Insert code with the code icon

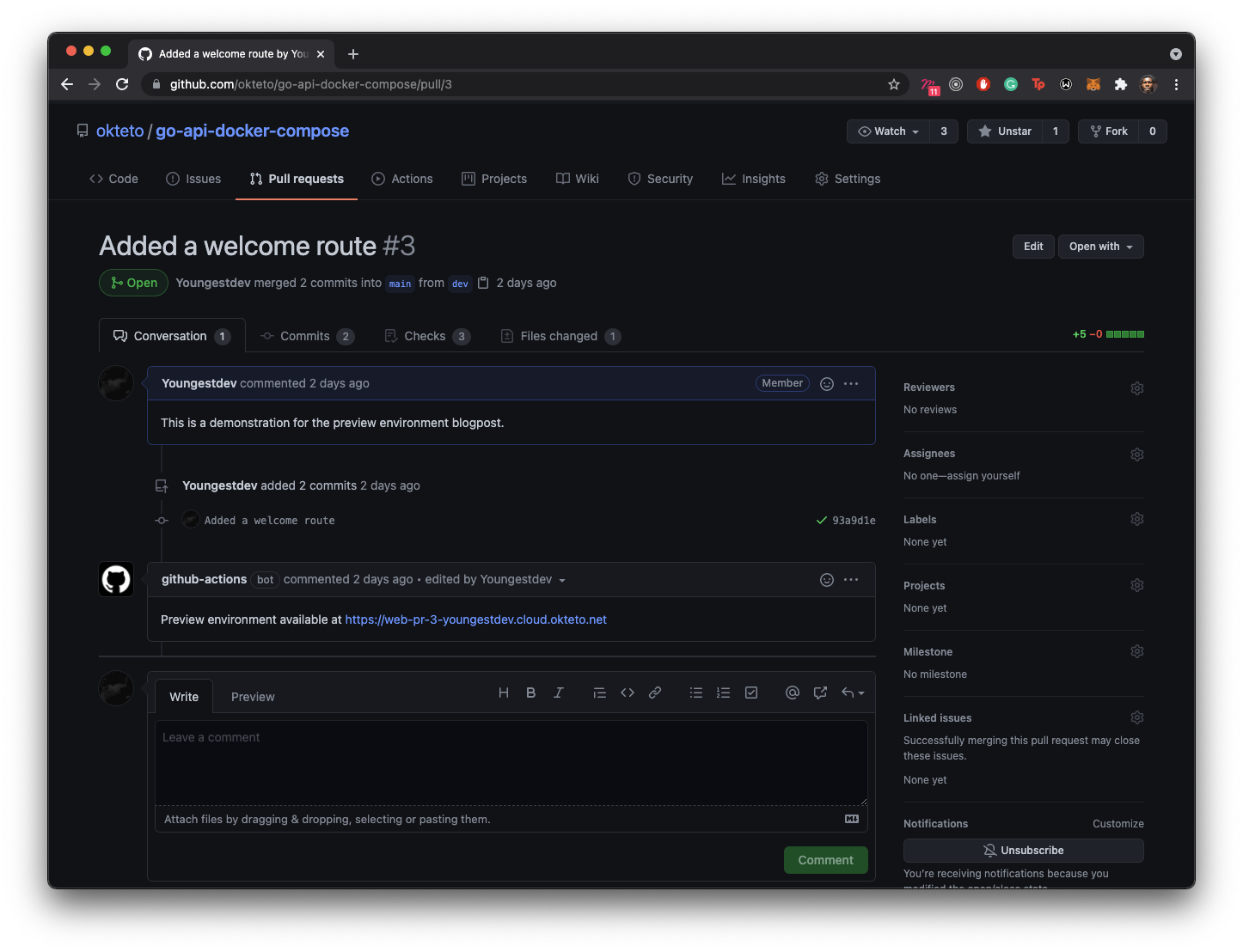tap(628, 693)
